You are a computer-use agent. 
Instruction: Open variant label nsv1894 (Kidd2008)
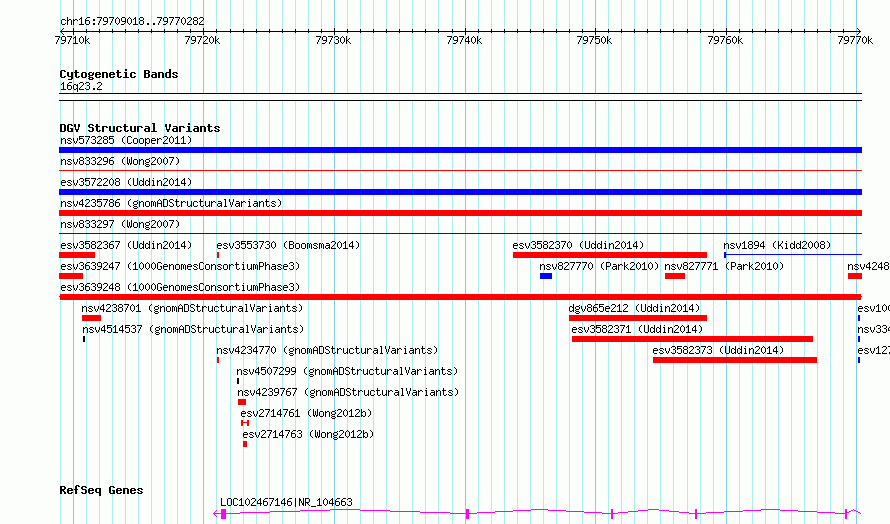(x=777, y=245)
